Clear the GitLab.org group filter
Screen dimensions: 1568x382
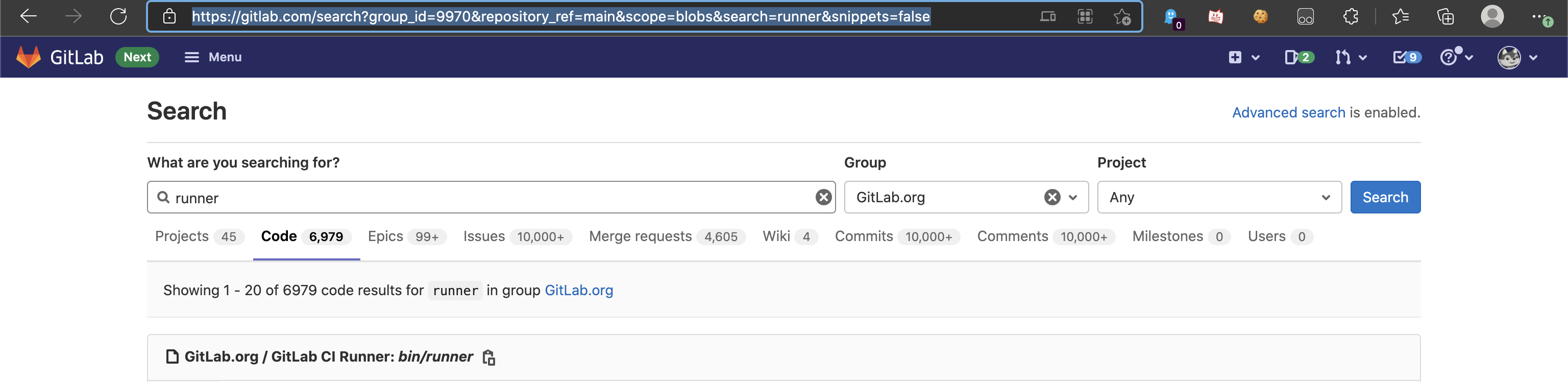tap(1052, 198)
